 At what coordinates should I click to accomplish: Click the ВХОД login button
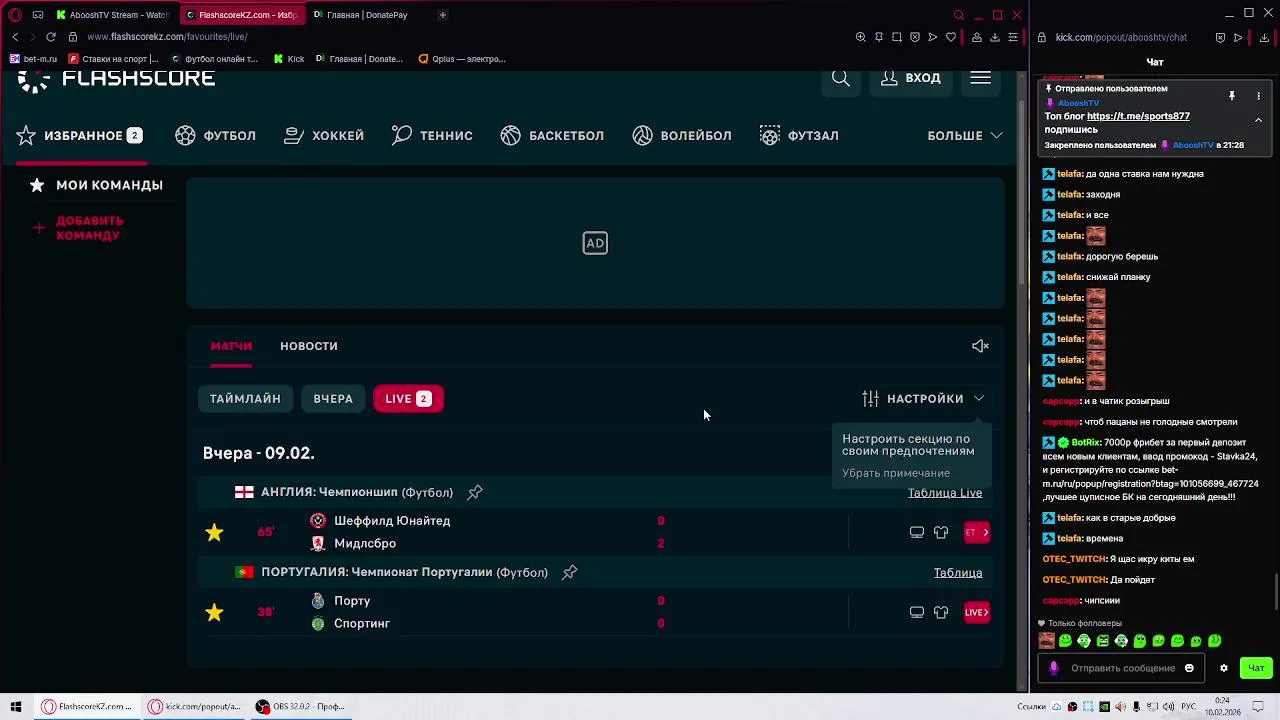coord(910,78)
